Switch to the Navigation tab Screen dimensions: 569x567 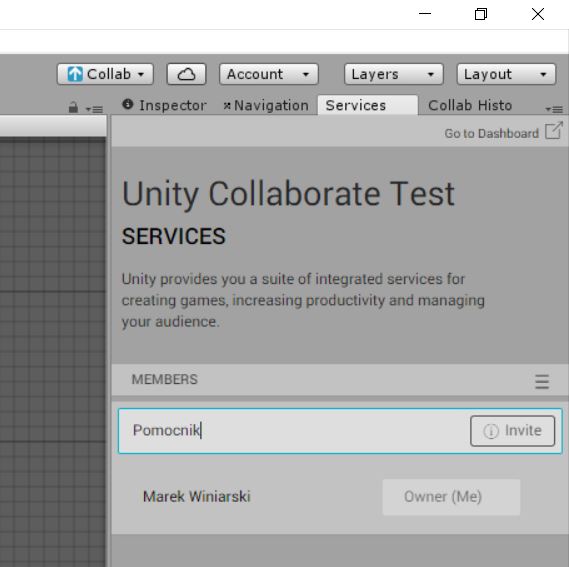coord(266,105)
